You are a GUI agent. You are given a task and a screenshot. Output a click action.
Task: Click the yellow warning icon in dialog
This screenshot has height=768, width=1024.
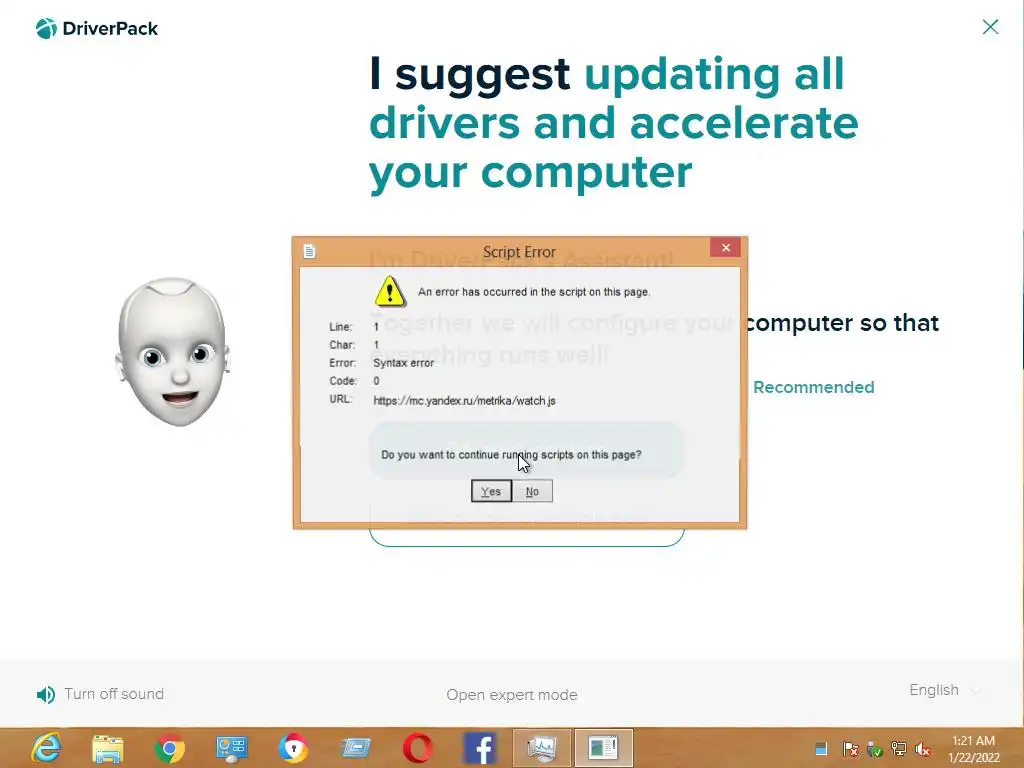[390, 291]
